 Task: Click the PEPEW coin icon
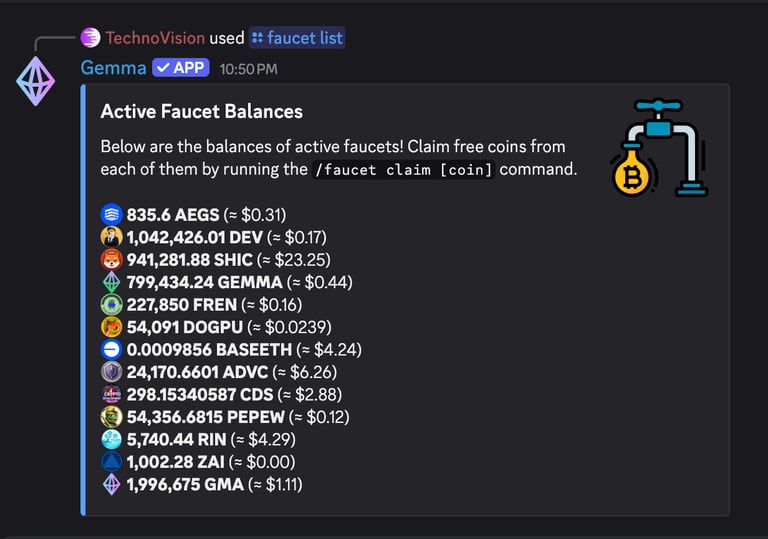111,417
